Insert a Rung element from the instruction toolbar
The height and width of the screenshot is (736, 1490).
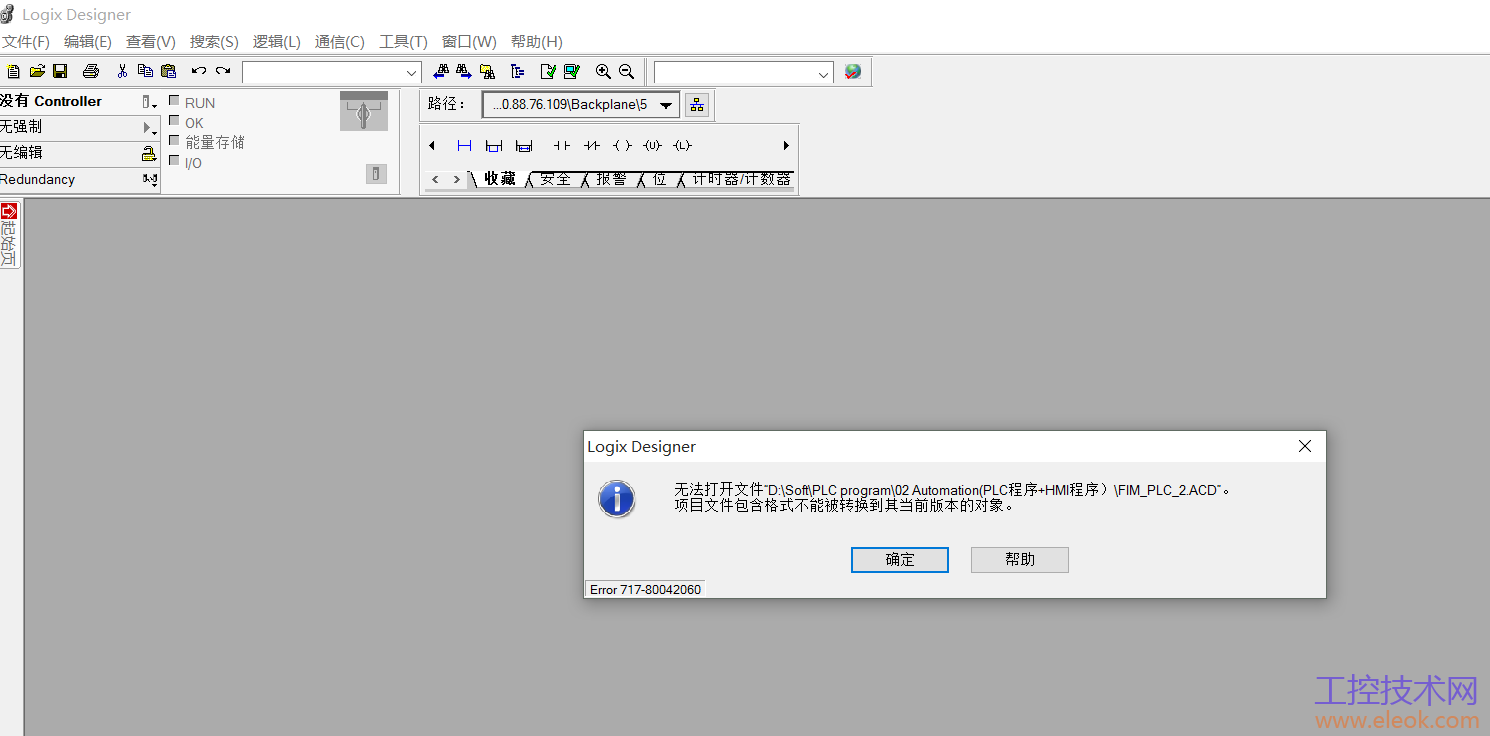(464, 146)
